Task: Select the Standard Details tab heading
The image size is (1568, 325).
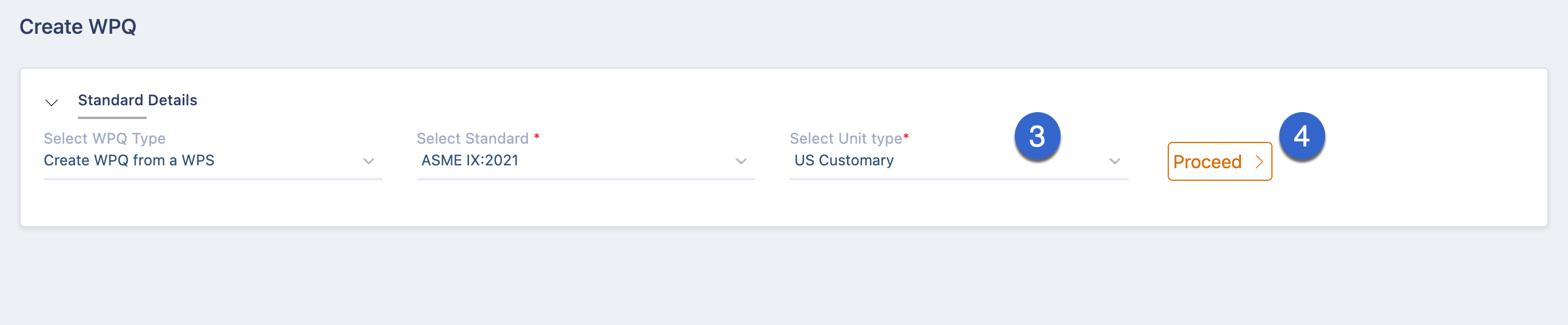Action: [x=137, y=100]
